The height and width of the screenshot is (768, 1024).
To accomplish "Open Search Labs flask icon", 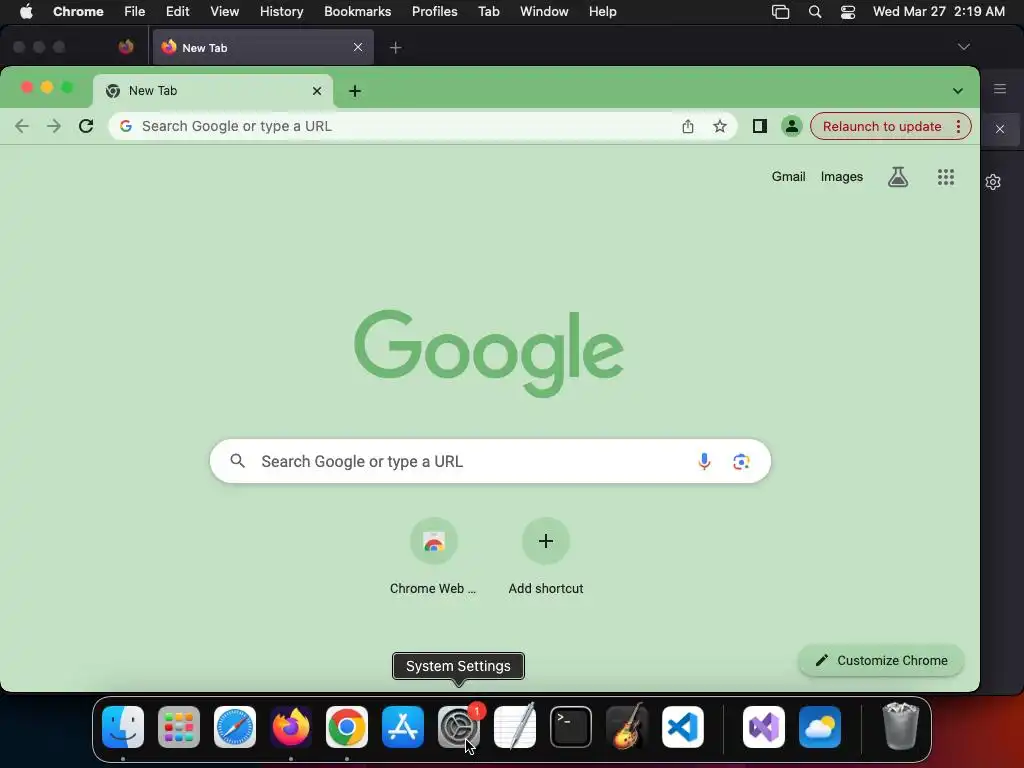I will [x=898, y=176].
